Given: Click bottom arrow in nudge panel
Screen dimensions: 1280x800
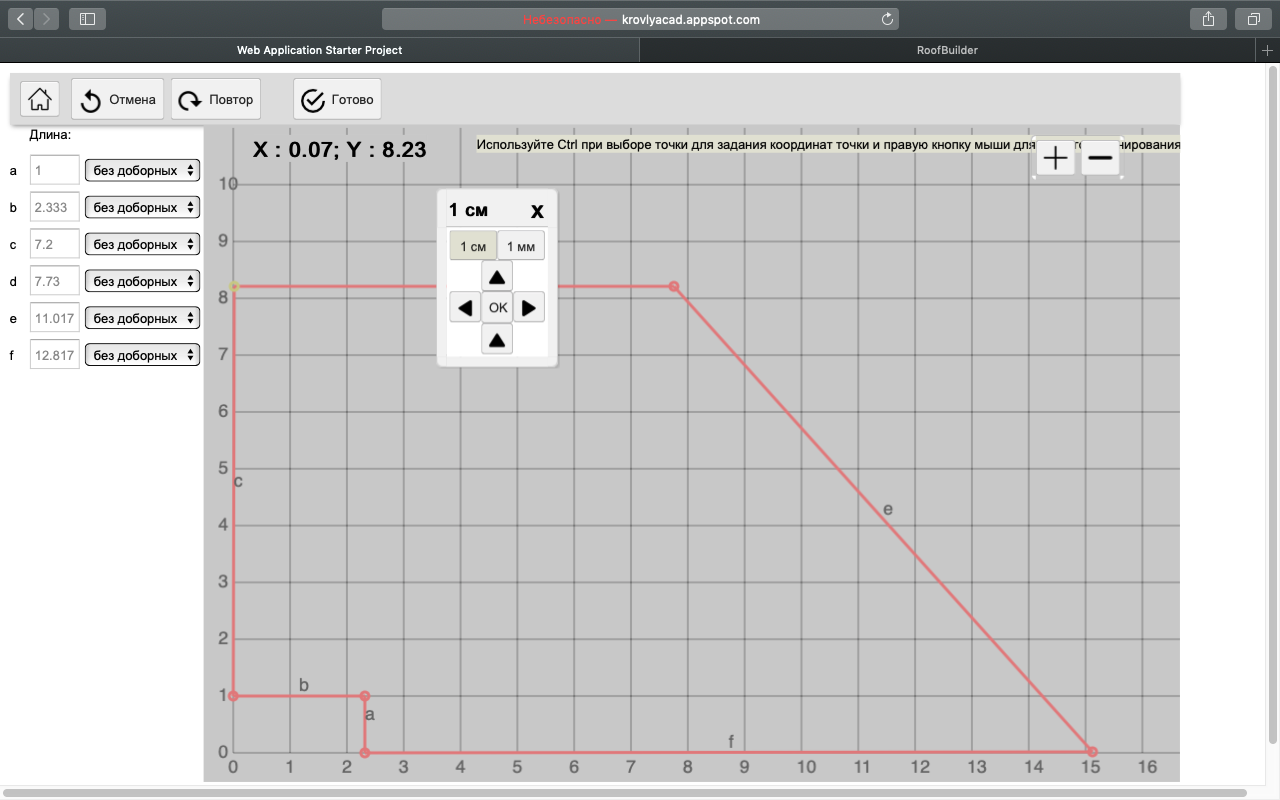Looking at the screenshot, I should (497, 340).
